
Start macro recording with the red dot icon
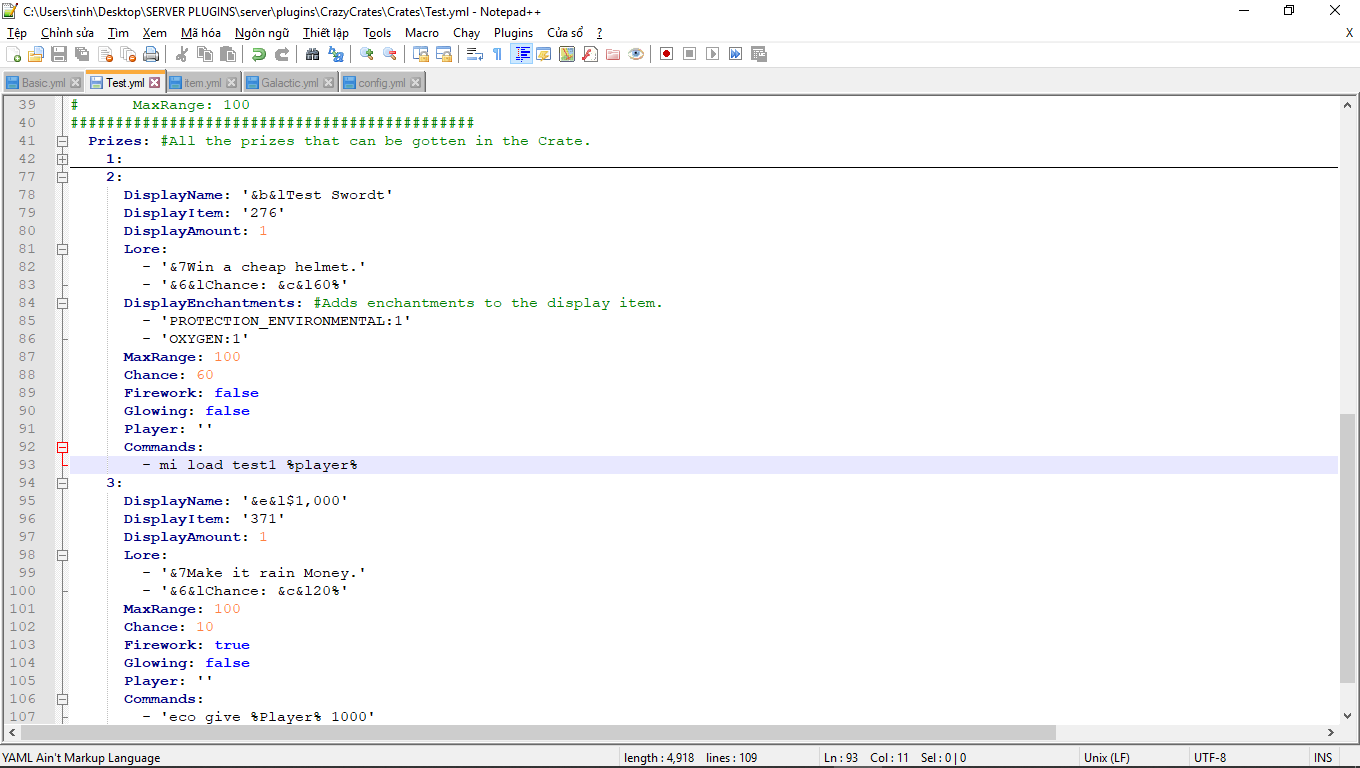click(x=666, y=54)
